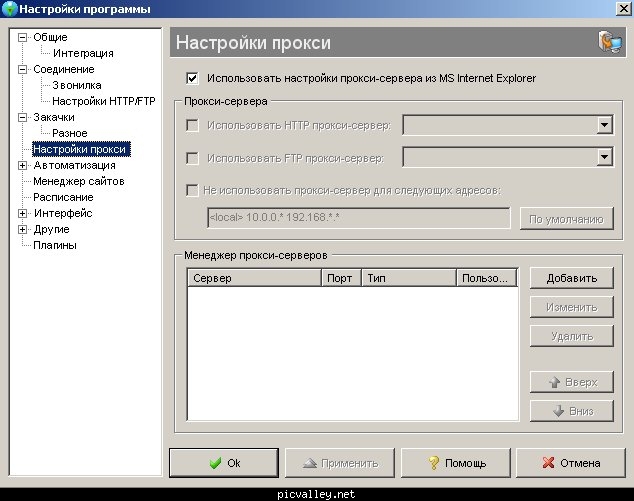
Task: Uncheck use proxy settings from MS Internet Explorer
Action: tap(192, 78)
